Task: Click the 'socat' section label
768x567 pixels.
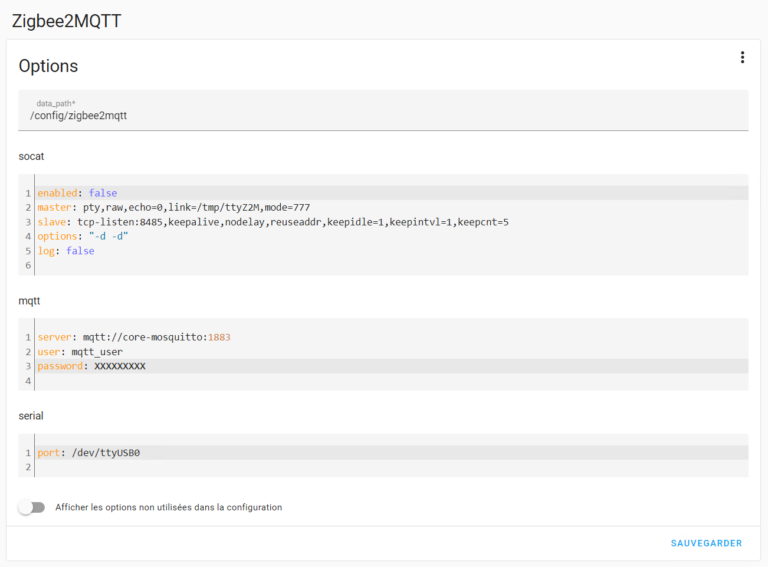Action: tap(31, 156)
